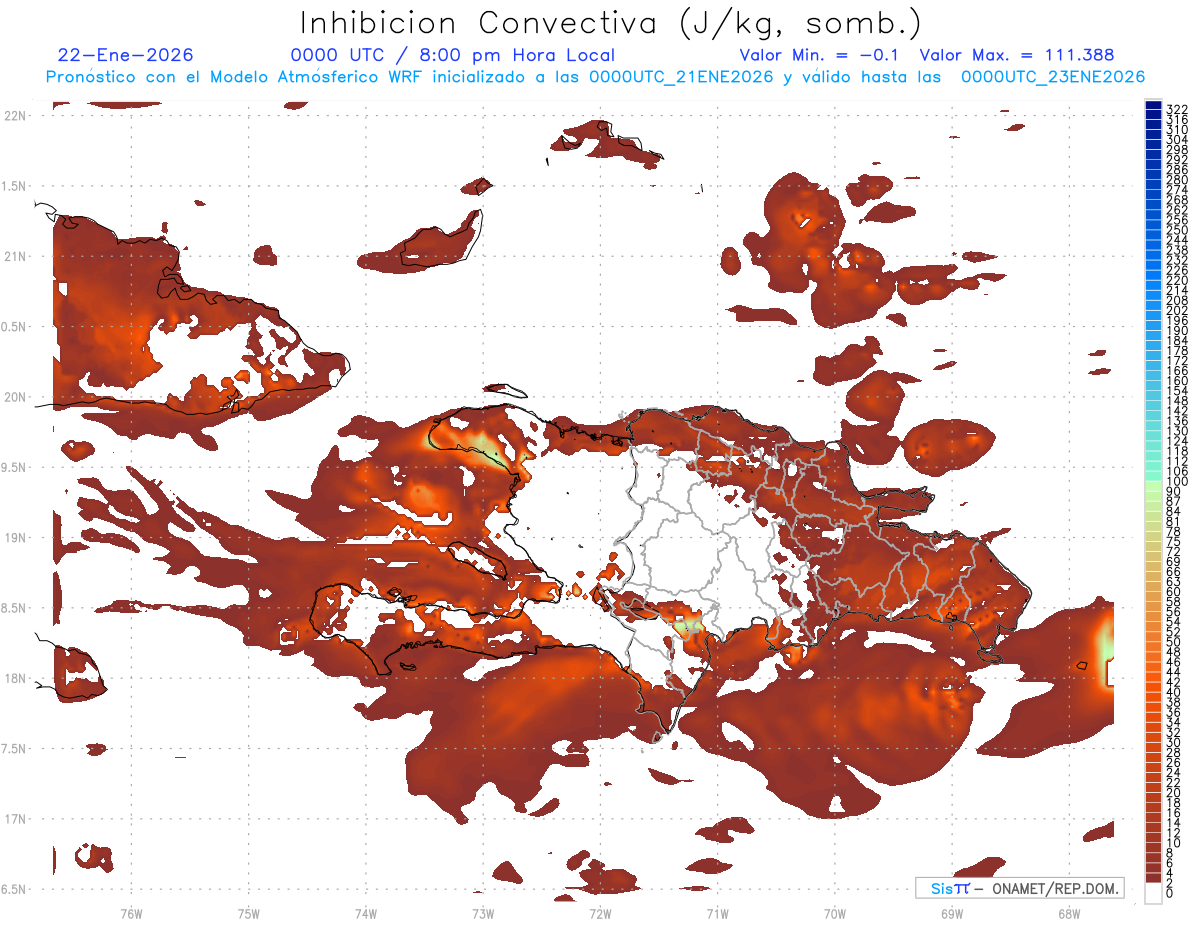Click the '22N' latitude label
Image resolution: width=1200 pixels, height=927 pixels.
pyautogui.click(x=15, y=116)
